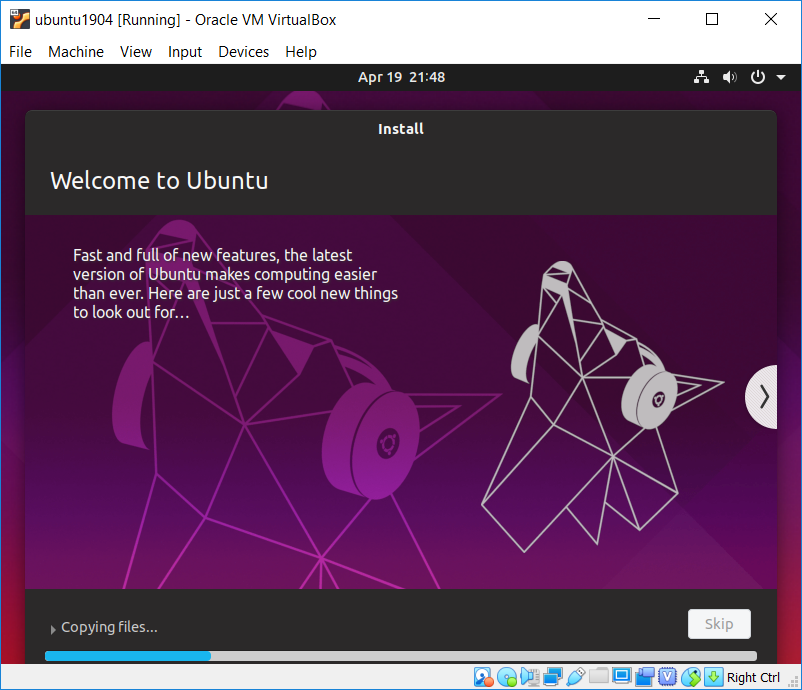Click the Welcome to Ubuntu heading
The image size is (802, 690).
(159, 181)
